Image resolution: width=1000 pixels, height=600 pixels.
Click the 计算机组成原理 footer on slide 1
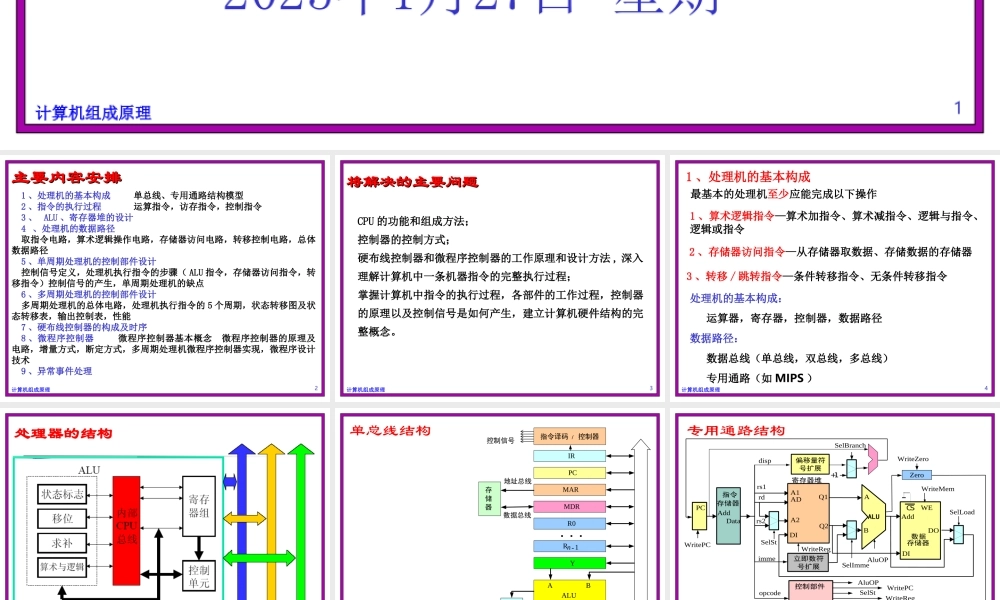pos(93,113)
